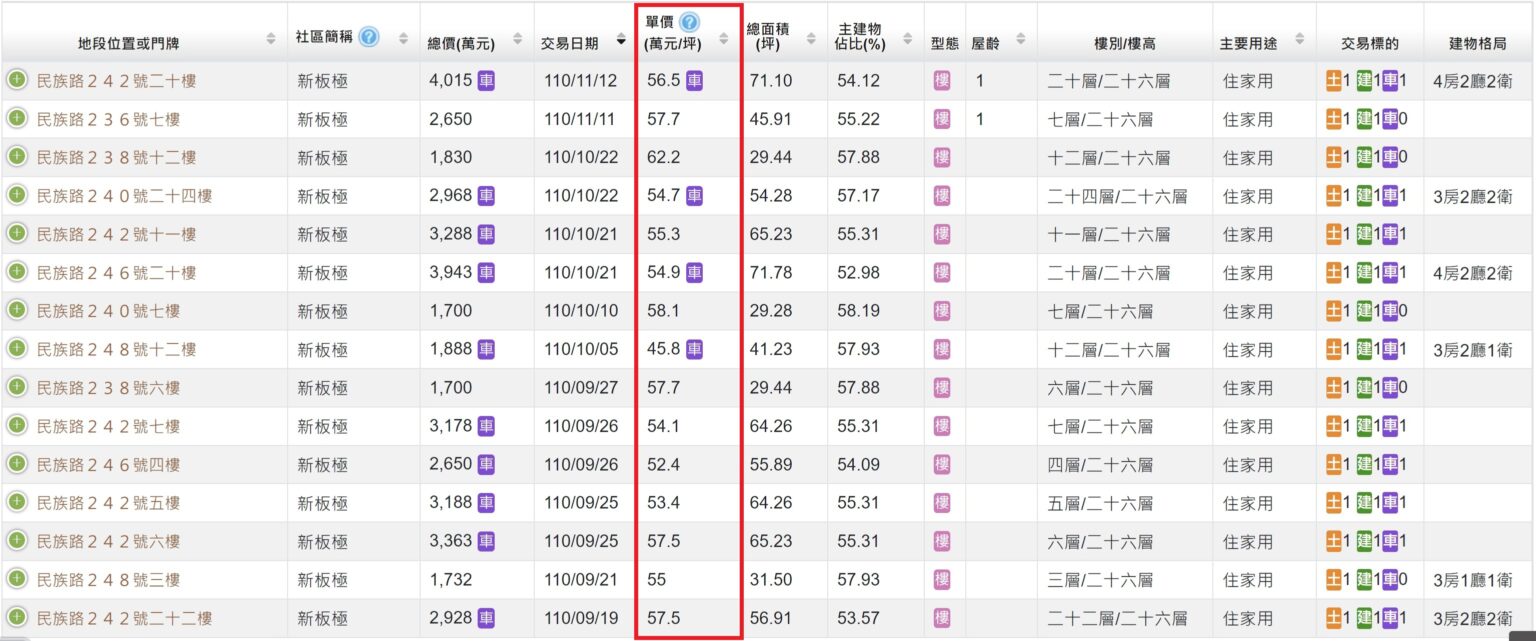Sort table by 主要用途 arrows
This screenshot has height=641, width=1536.
[1299, 39]
